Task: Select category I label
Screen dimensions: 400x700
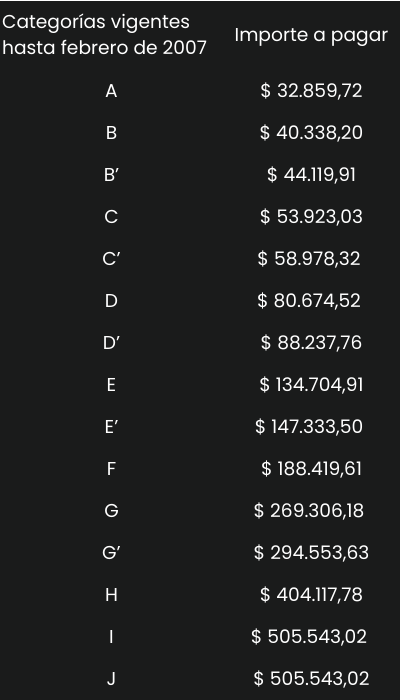Action: [111, 637]
